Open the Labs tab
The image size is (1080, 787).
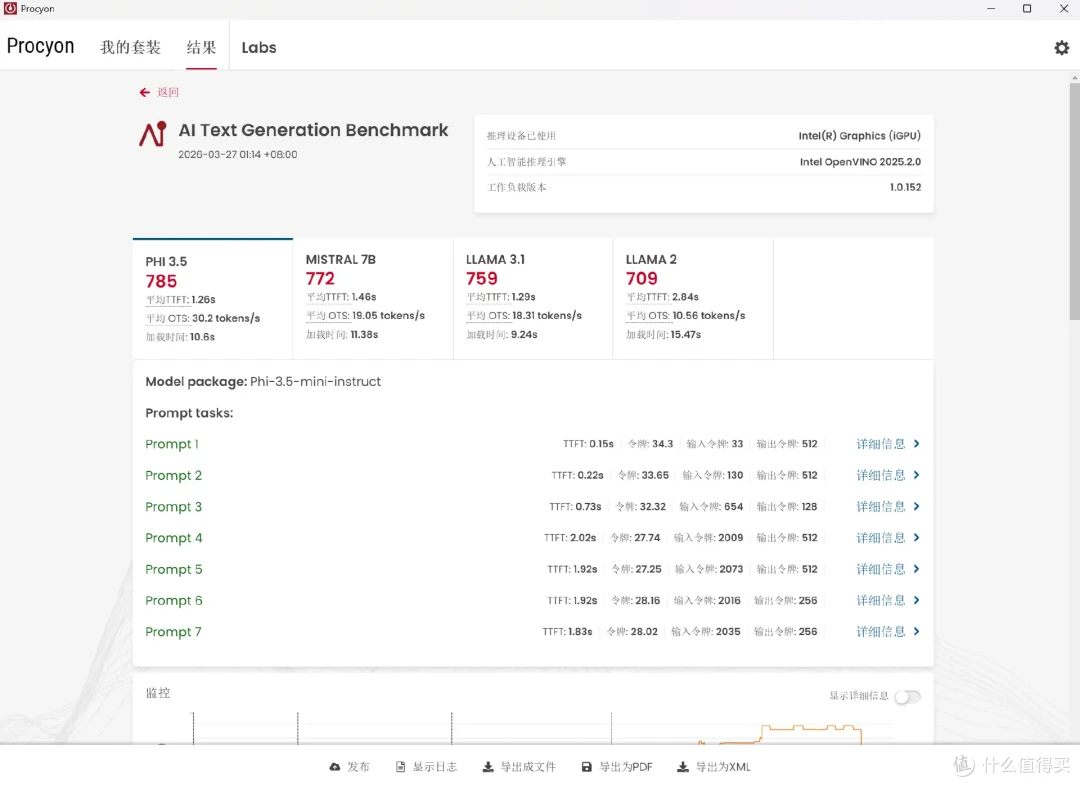[x=259, y=48]
